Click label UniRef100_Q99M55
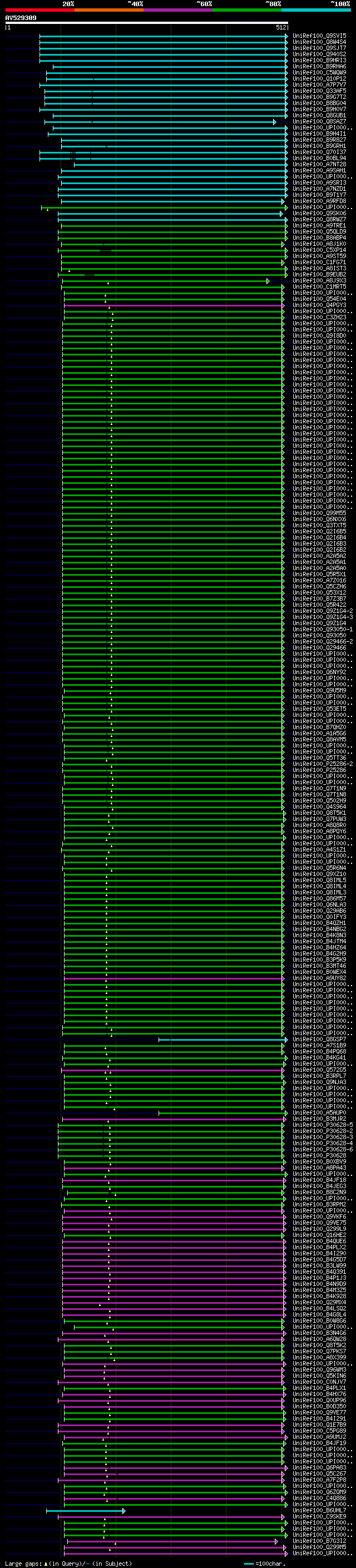The image size is (356, 1568). 319,513
